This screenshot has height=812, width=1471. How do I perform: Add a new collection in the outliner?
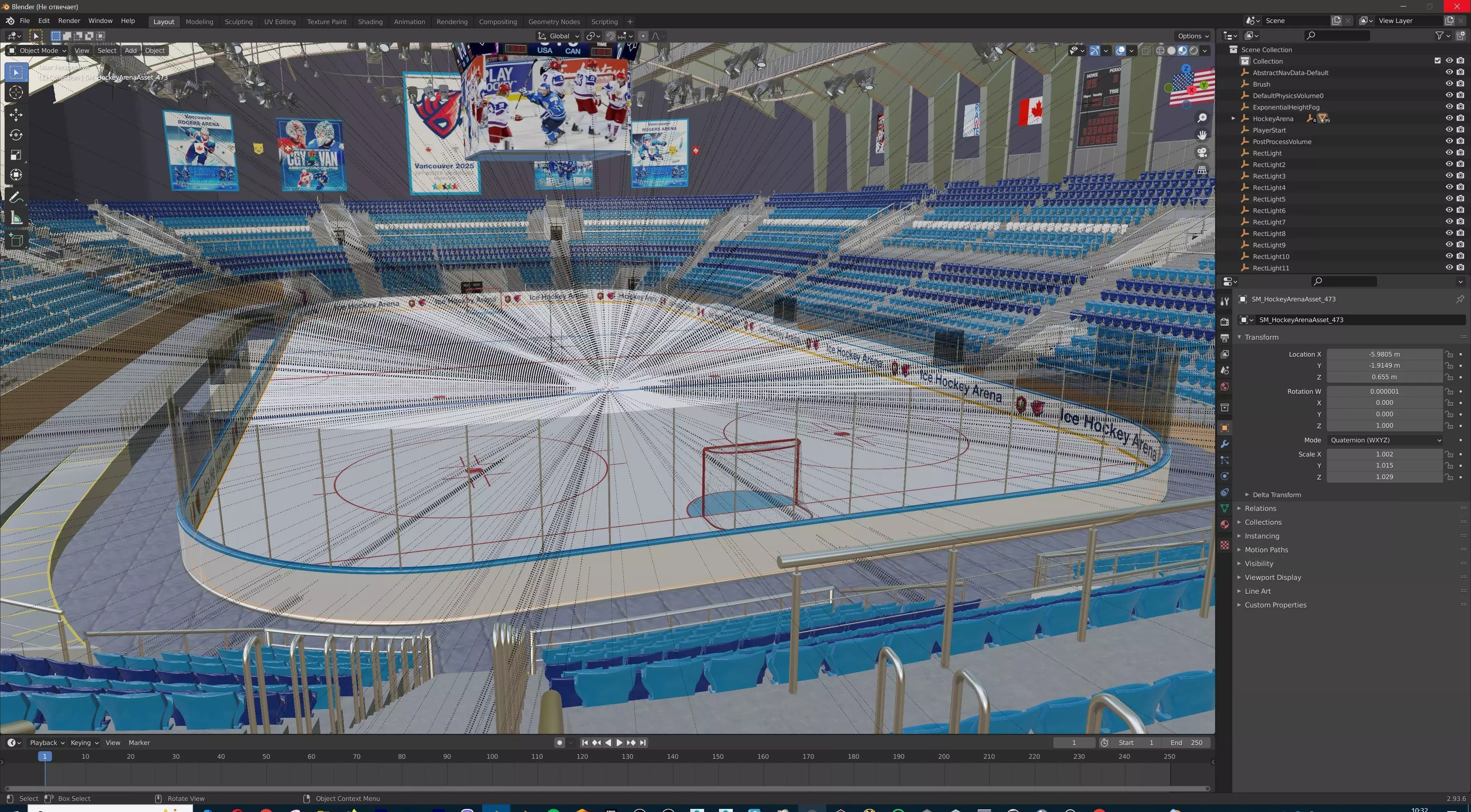(x=1460, y=35)
